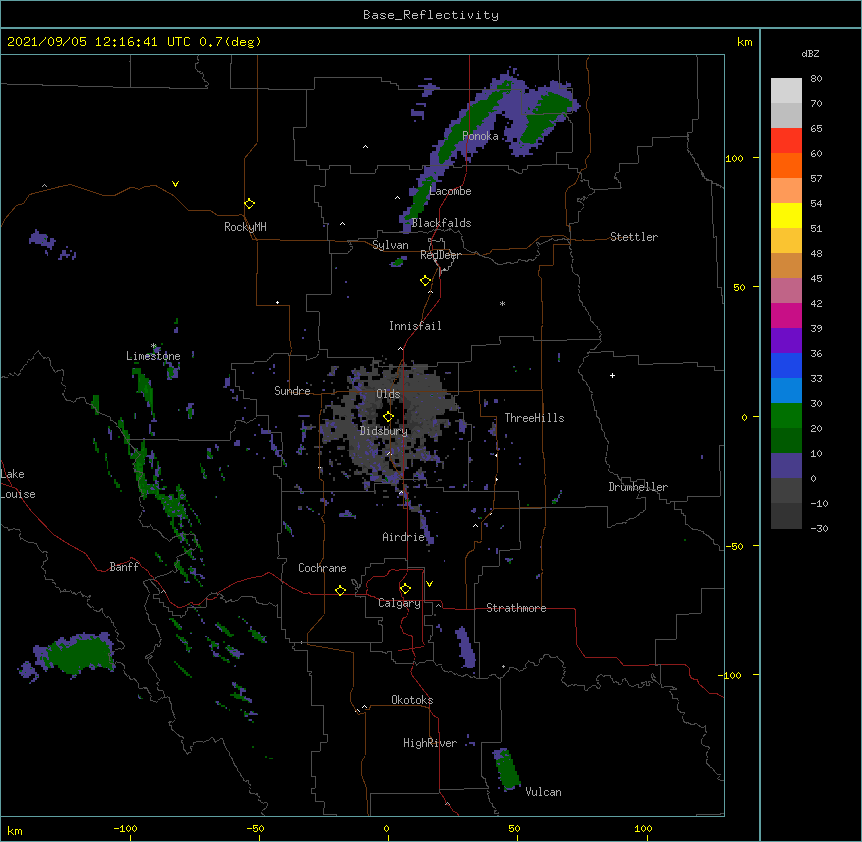This screenshot has height=842, width=862.
Task: Click the light gray 80–70 dBZ swatch
Action: (786, 91)
